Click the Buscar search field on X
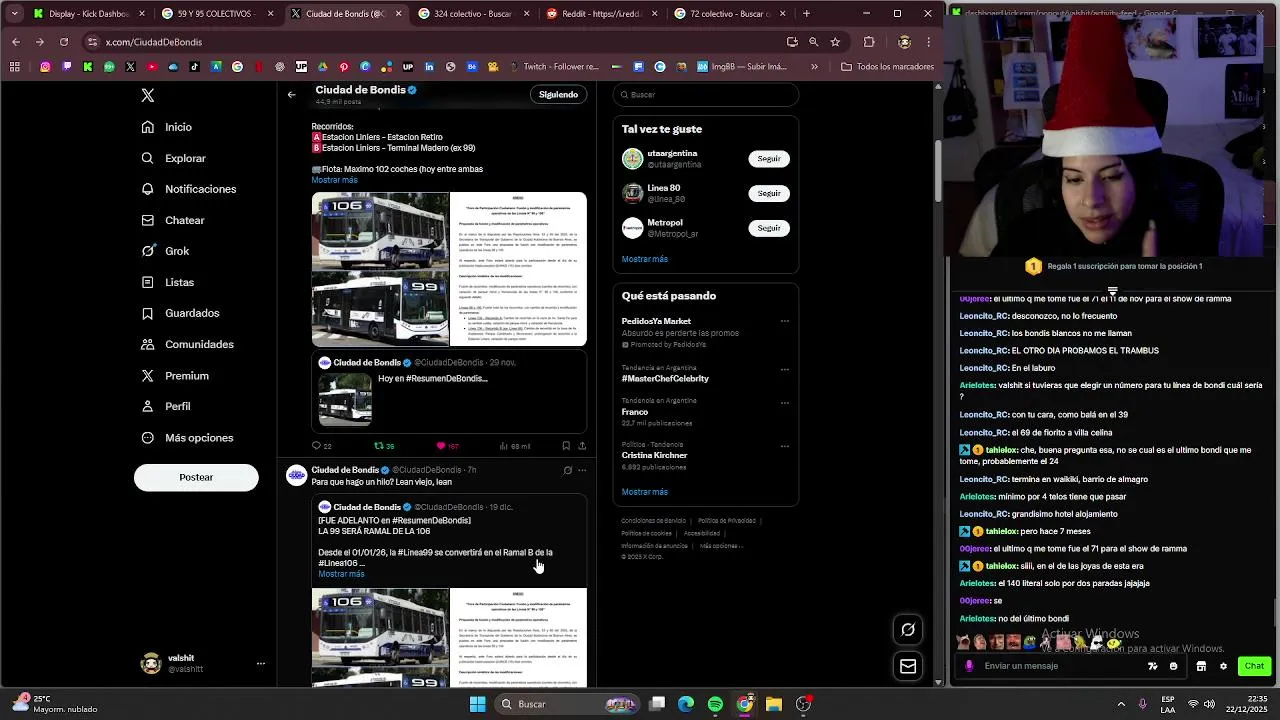Screen dimensions: 1280x720 coord(706,95)
